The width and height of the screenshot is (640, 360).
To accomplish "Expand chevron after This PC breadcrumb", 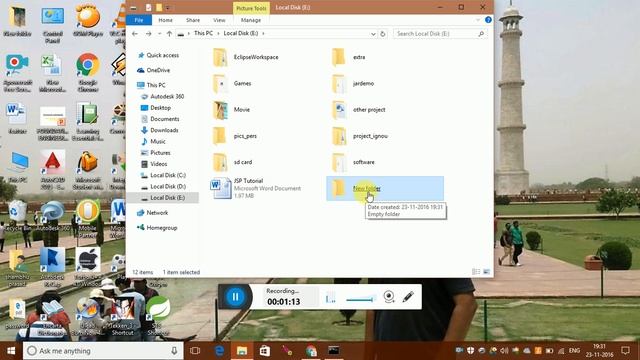I will (x=218, y=33).
